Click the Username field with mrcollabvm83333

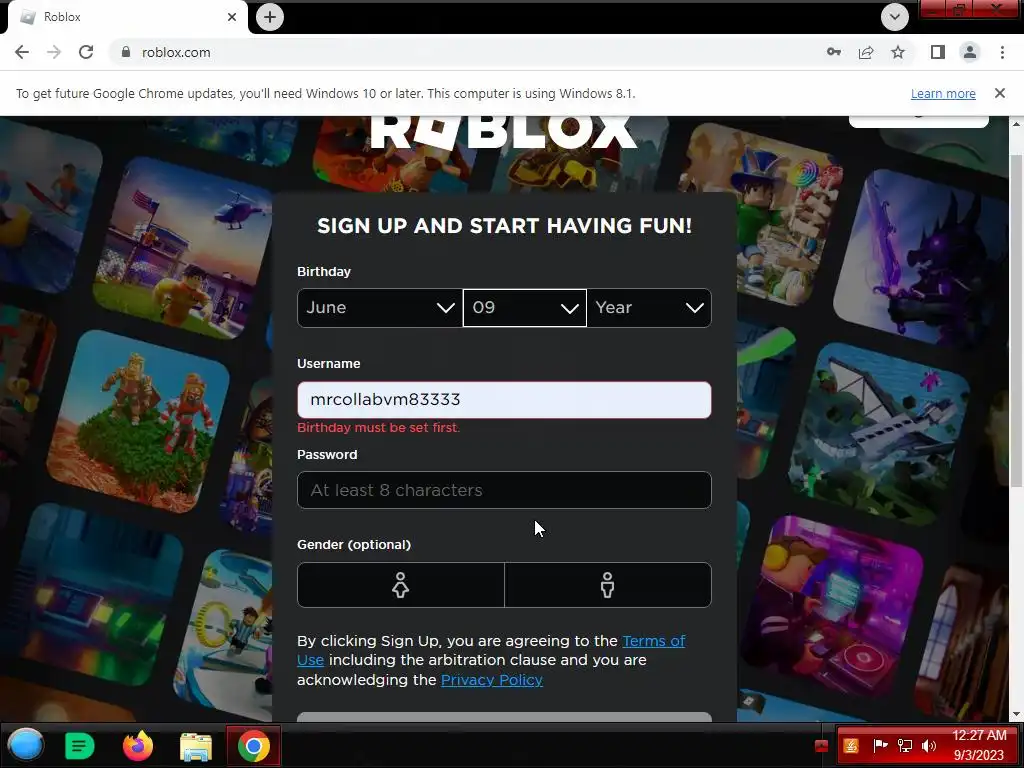[504, 400]
